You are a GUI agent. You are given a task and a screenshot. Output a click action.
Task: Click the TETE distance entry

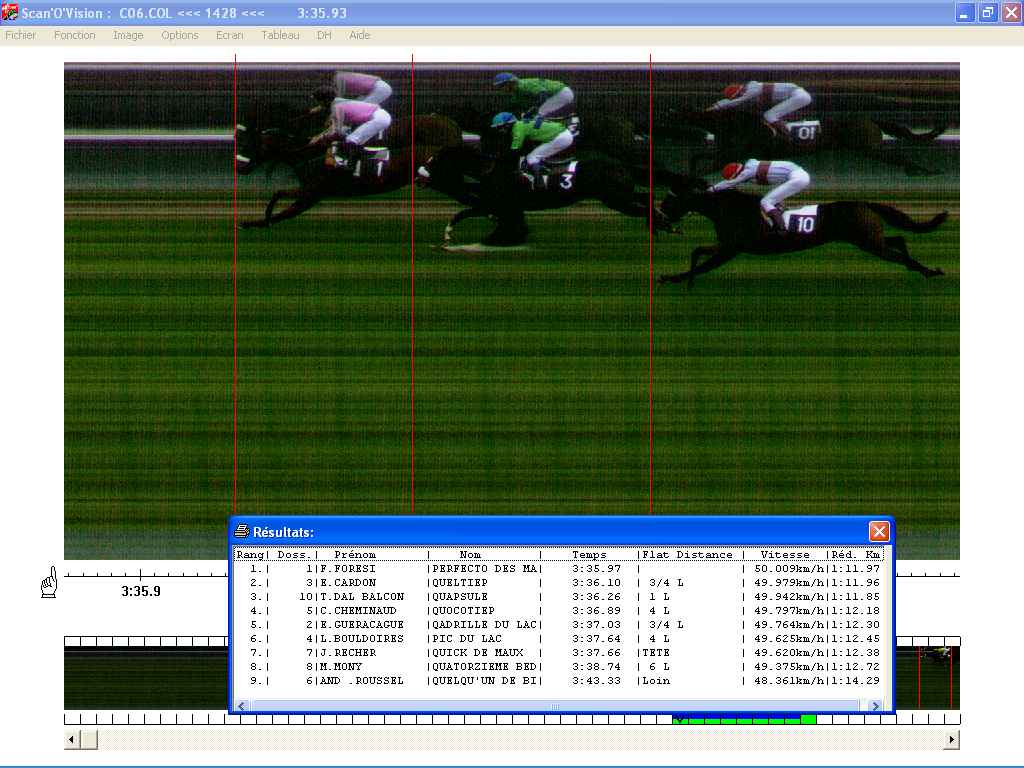(x=656, y=652)
